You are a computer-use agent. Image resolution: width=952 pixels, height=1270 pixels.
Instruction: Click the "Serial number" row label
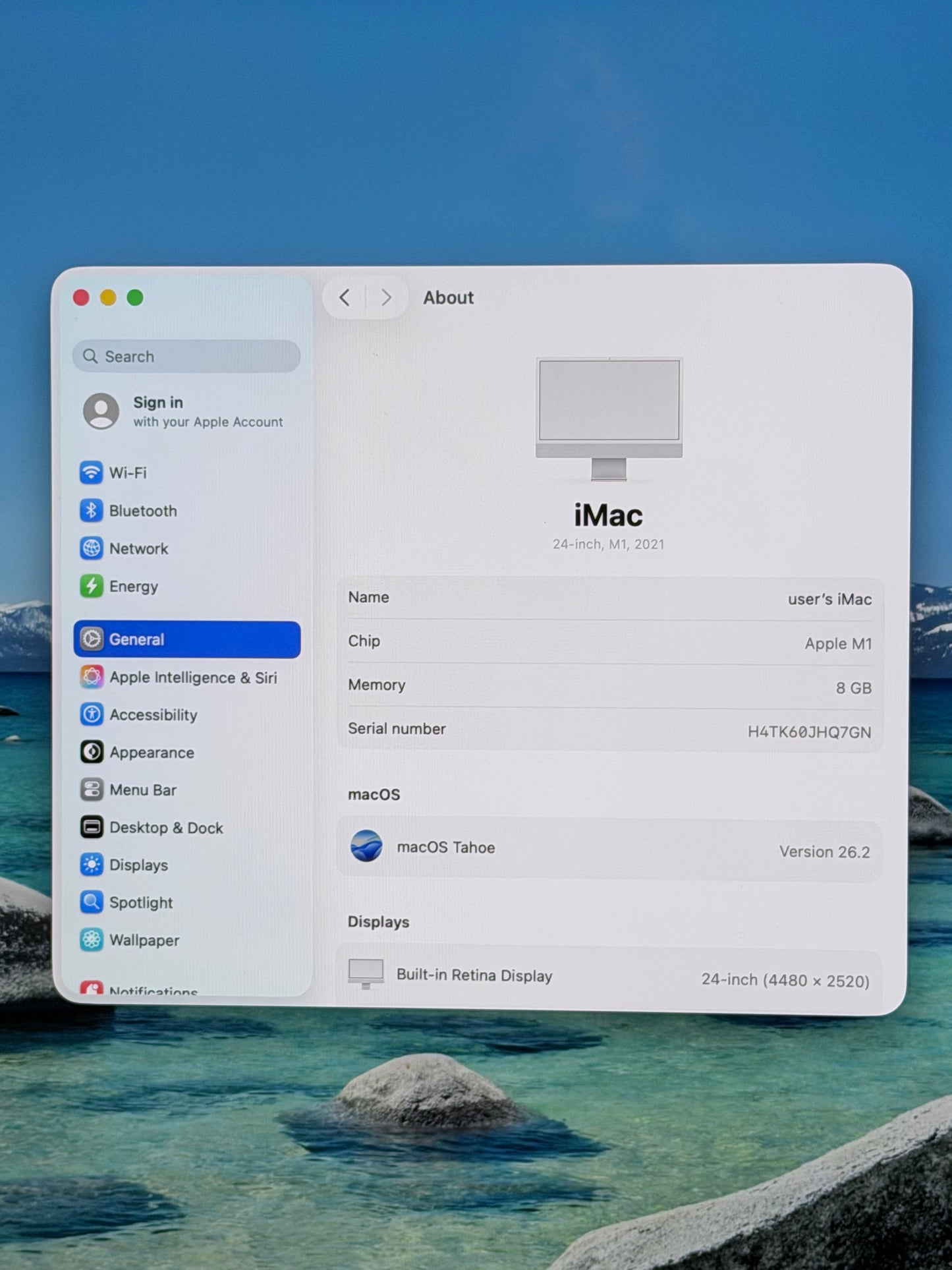[x=397, y=728]
